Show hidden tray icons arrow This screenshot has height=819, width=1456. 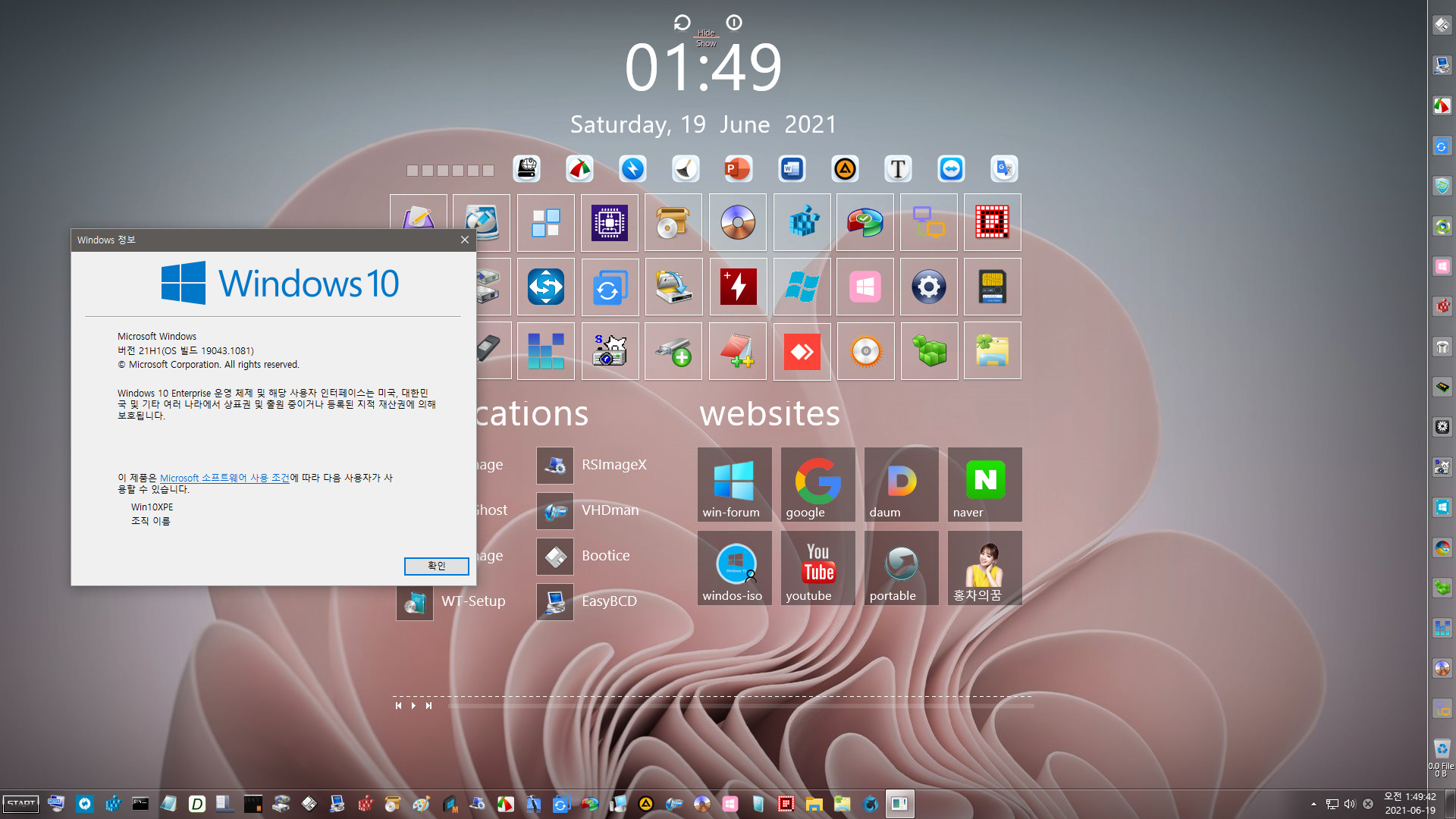(x=1313, y=804)
